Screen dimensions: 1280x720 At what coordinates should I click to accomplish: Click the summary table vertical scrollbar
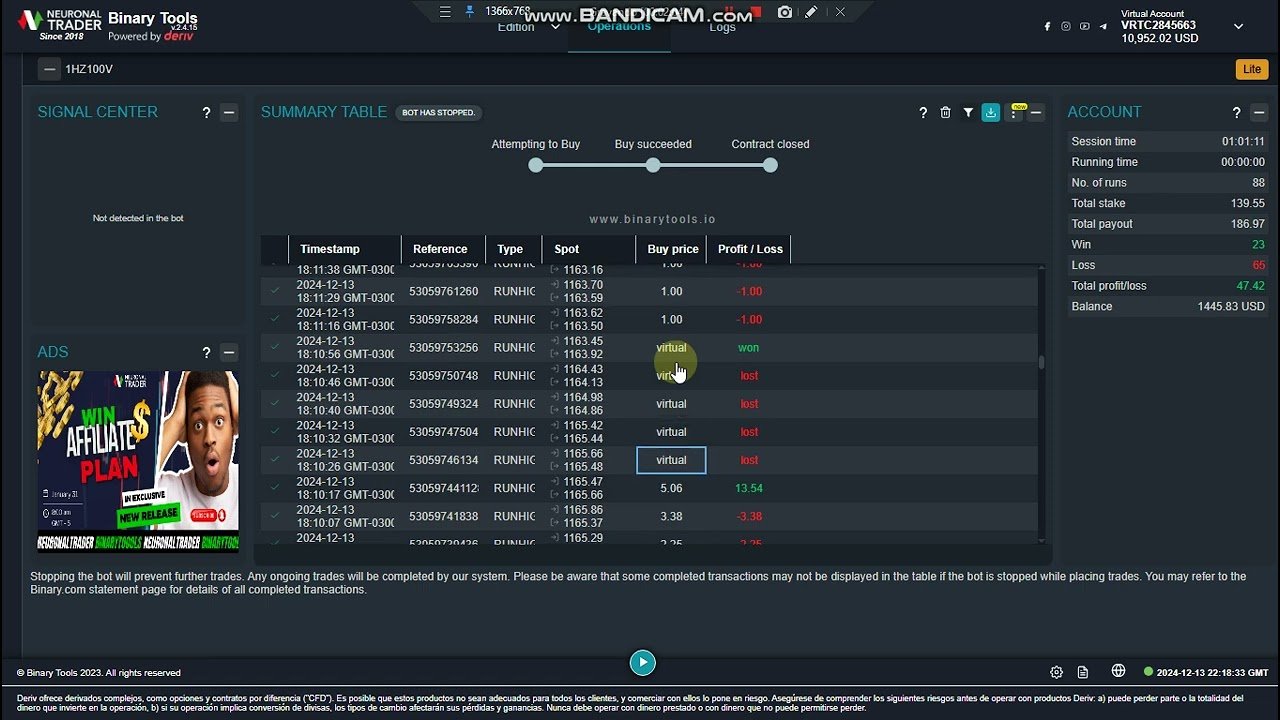click(x=1041, y=363)
